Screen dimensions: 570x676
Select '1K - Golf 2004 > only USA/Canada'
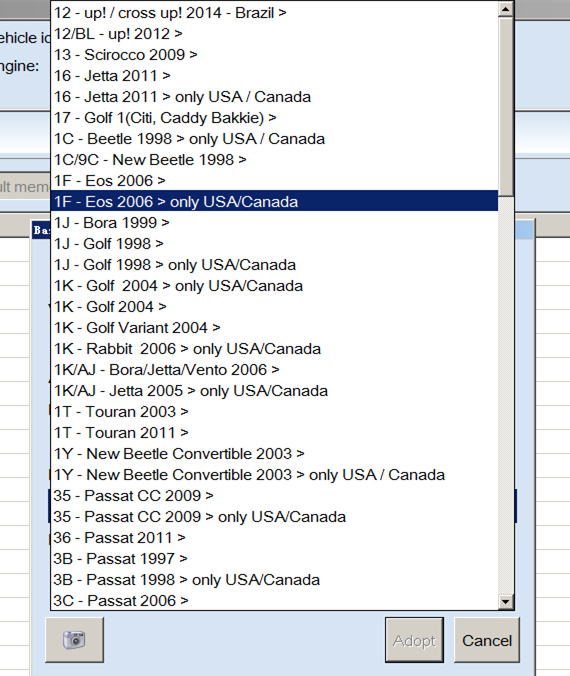coord(274,286)
